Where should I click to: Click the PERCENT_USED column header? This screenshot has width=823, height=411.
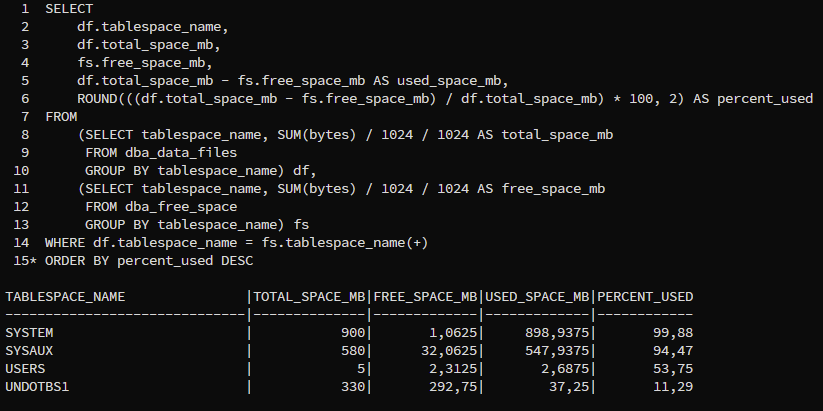coord(646,297)
